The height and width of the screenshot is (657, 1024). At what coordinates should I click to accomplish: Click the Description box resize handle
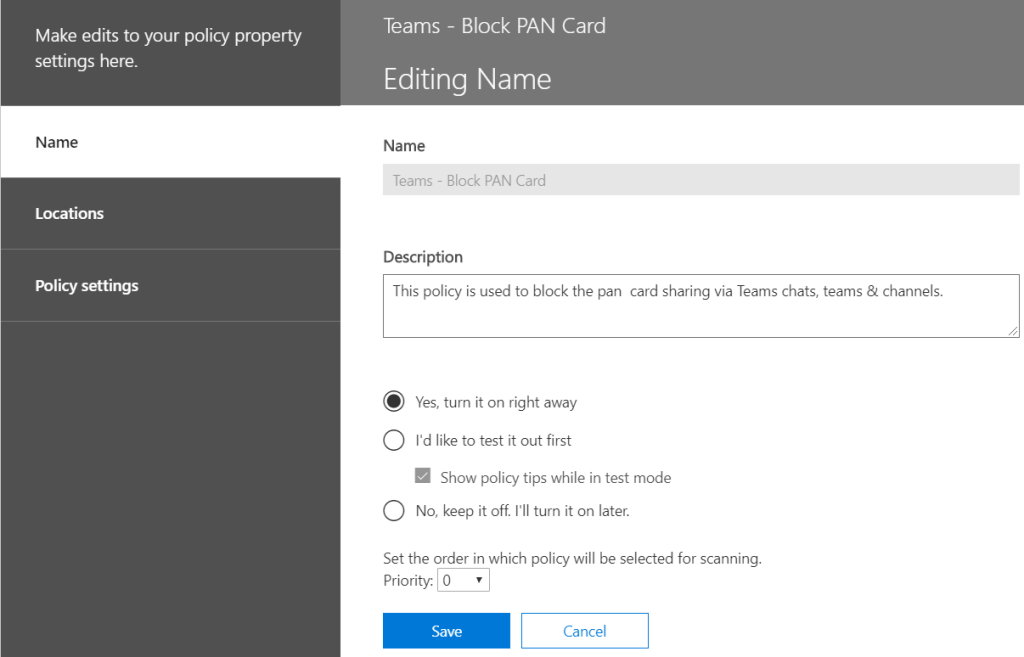pyautogui.click(x=1013, y=331)
